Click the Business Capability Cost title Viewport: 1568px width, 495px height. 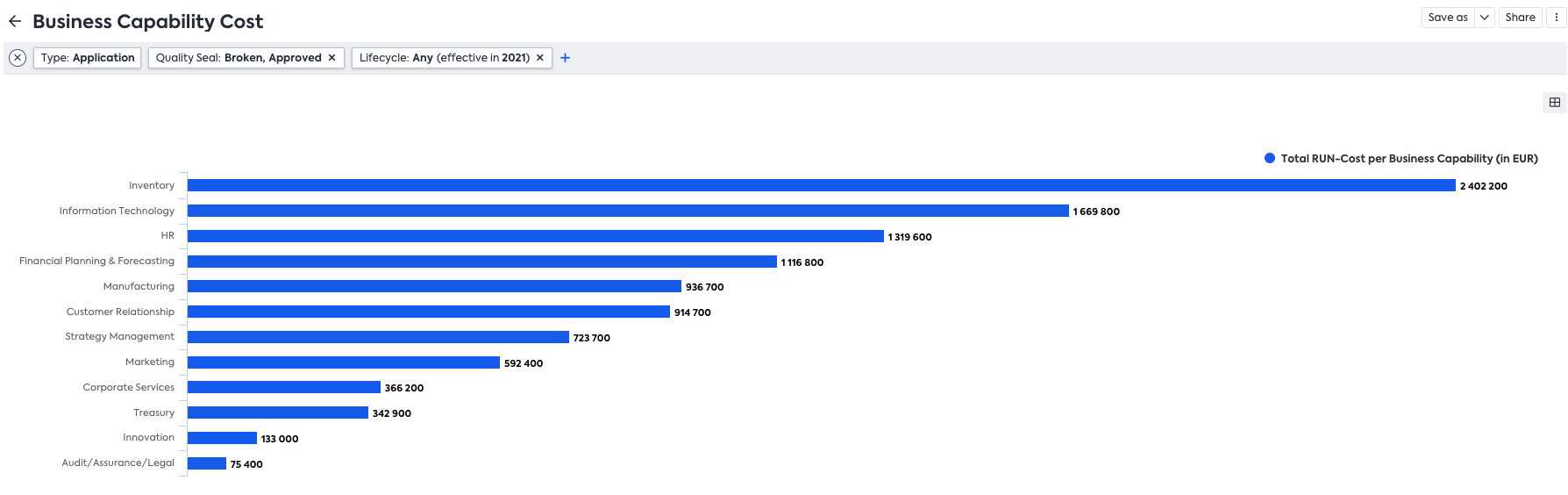point(148,21)
